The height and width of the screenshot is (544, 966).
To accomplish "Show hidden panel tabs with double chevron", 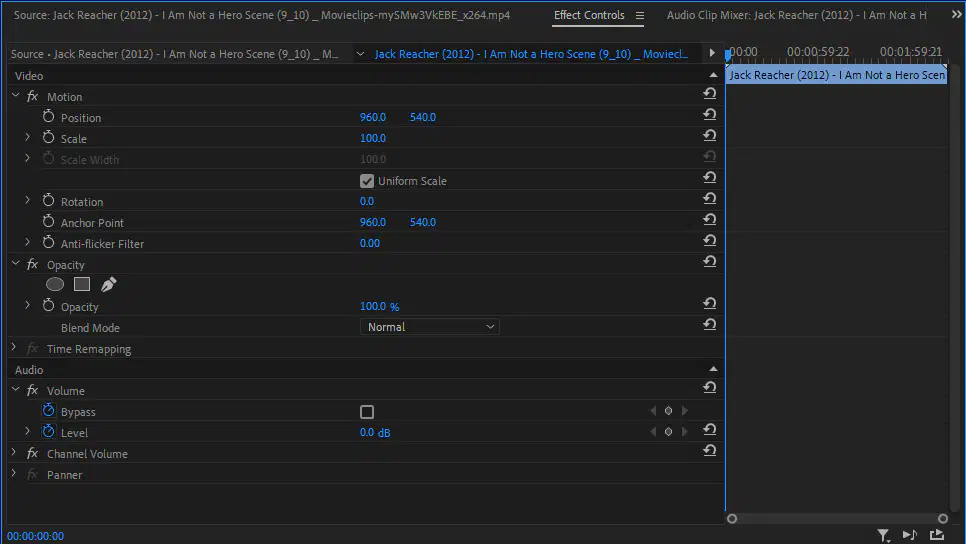I will click(x=956, y=14).
